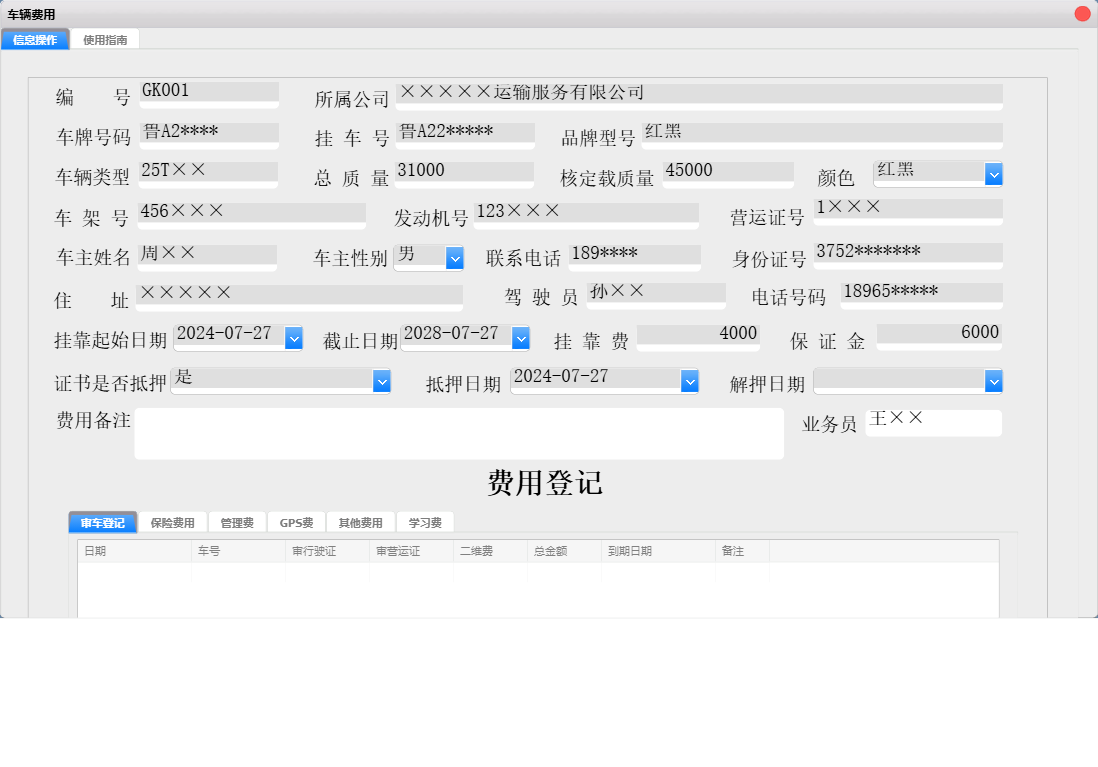Click the 日期 column header in the table

(x=134, y=550)
